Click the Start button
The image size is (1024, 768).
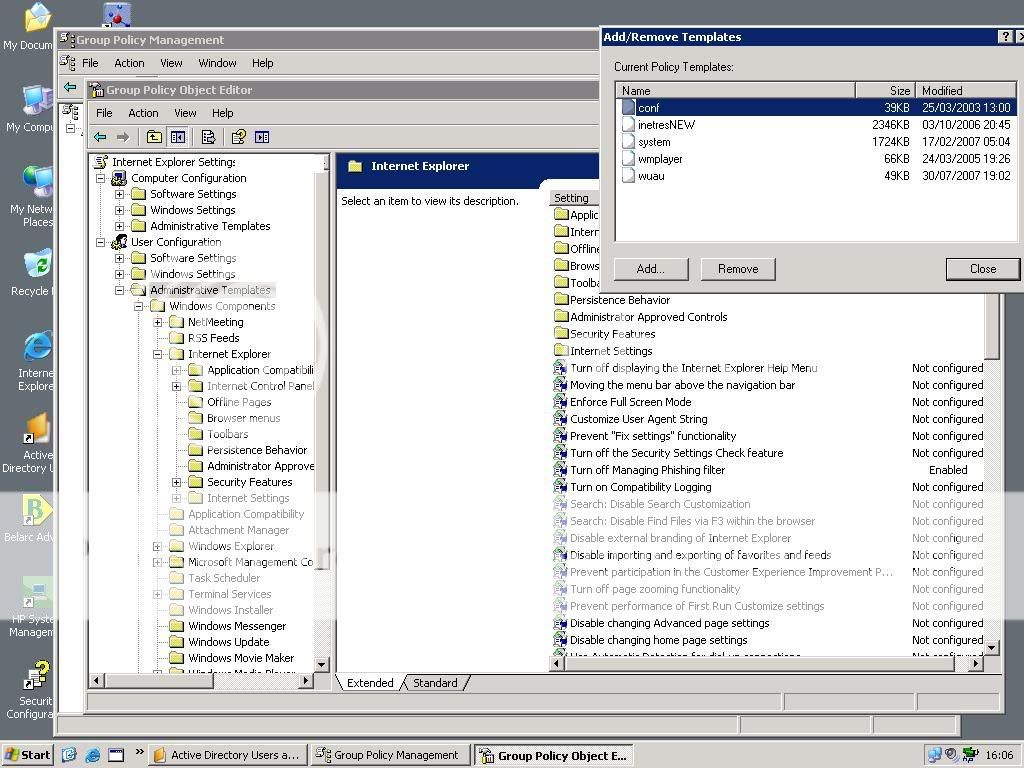coord(27,755)
